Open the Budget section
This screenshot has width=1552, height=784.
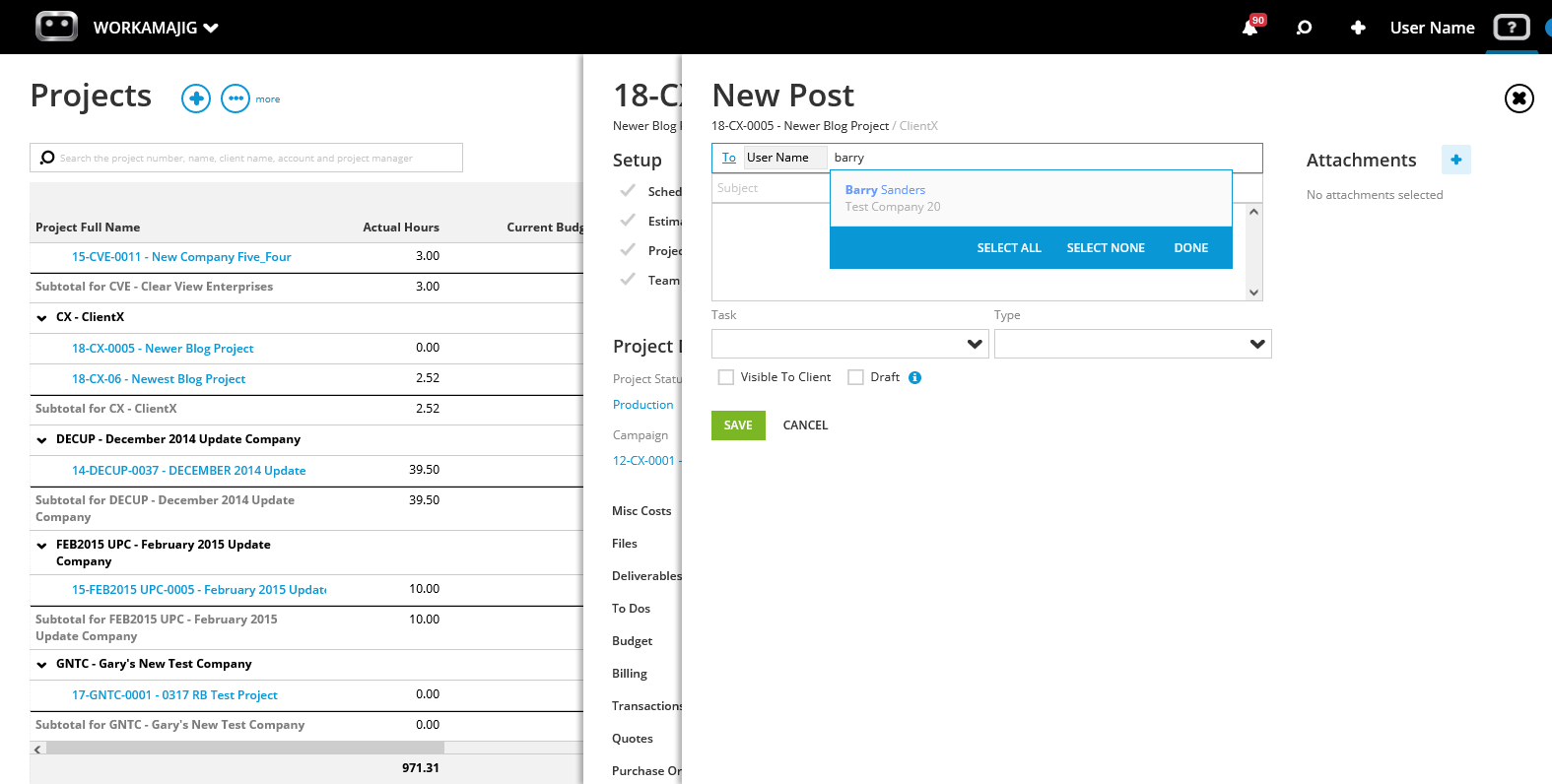coord(632,641)
